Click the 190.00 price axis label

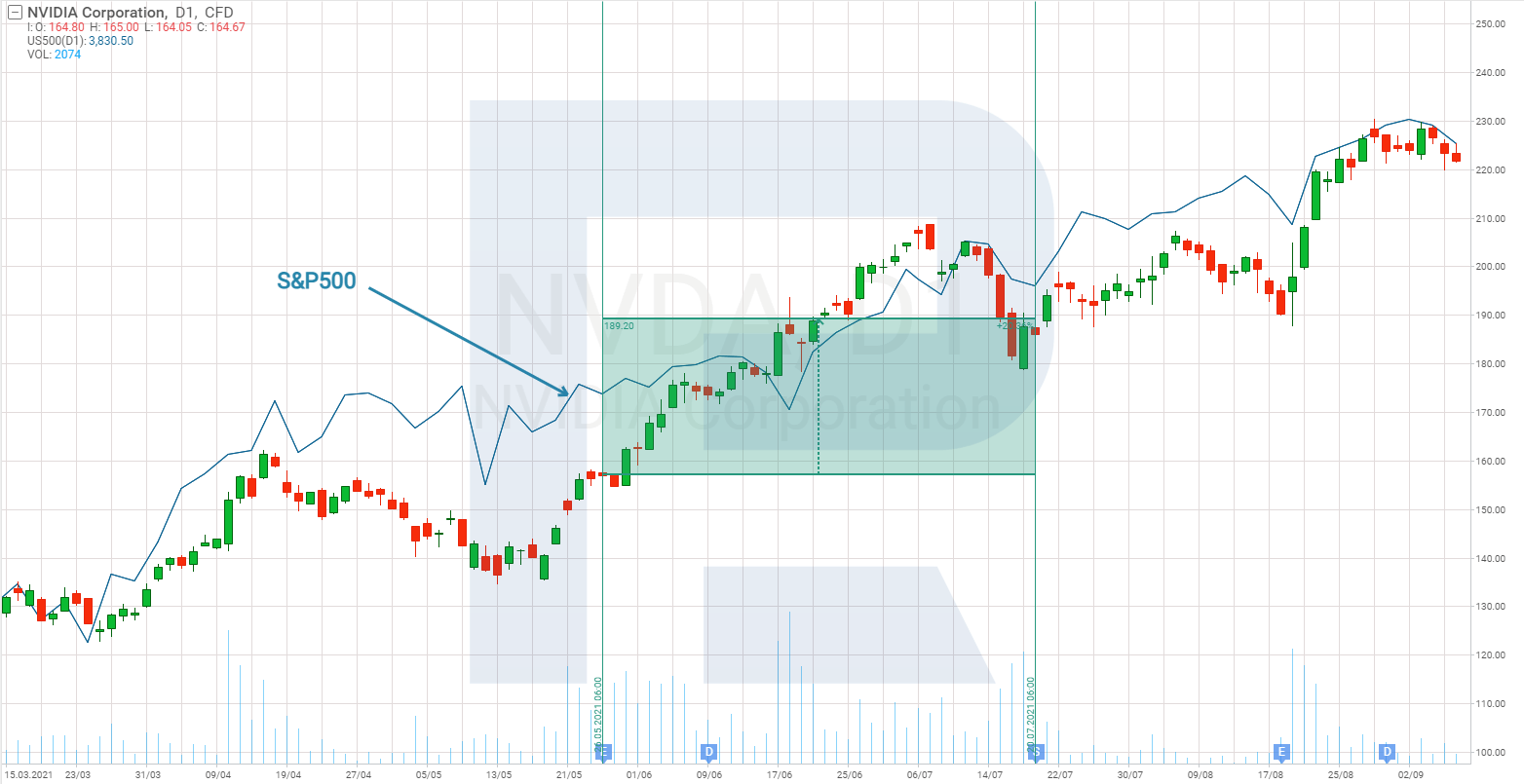1492,316
